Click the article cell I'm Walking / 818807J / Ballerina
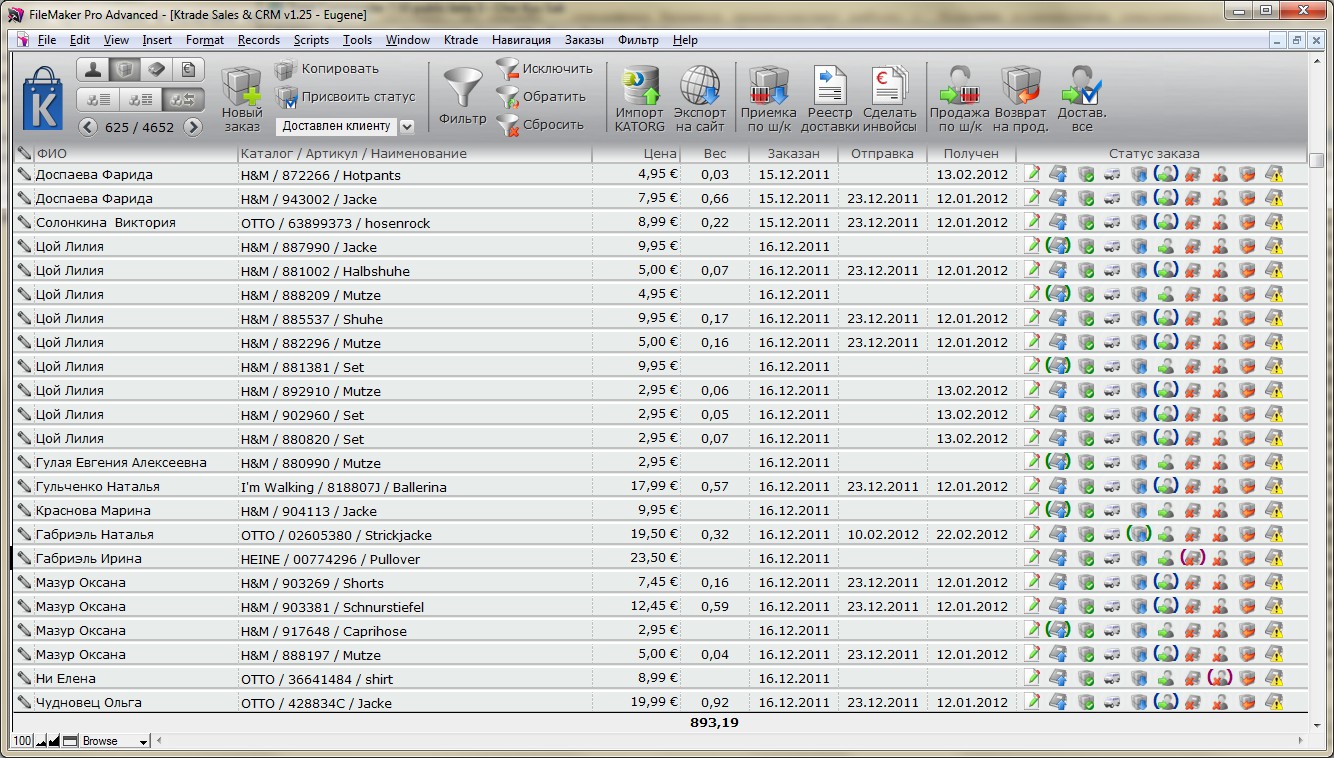 point(415,486)
